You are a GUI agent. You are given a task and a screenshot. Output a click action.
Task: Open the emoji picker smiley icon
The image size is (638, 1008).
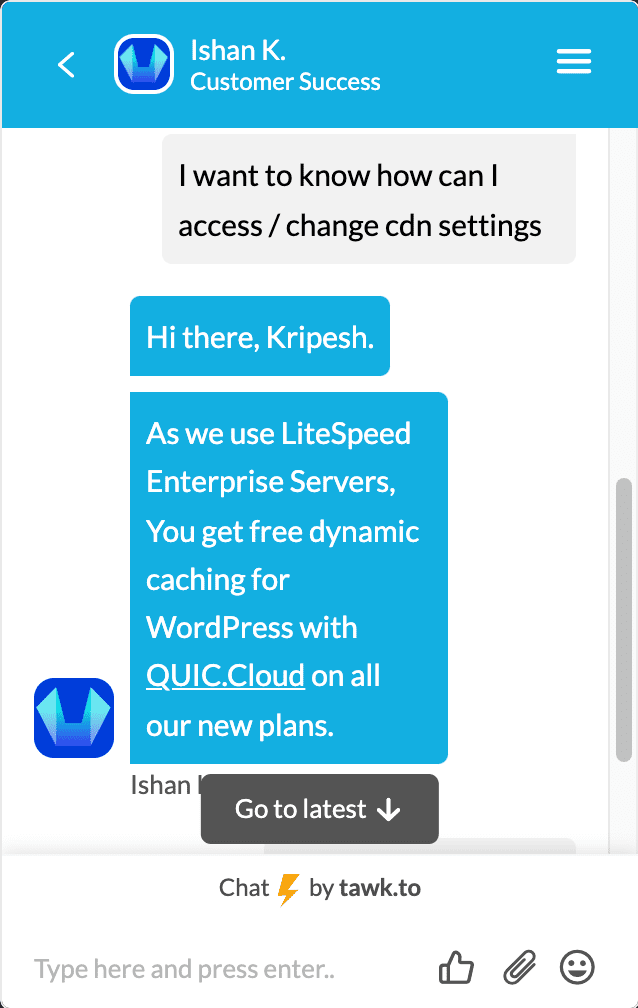[577, 967]
